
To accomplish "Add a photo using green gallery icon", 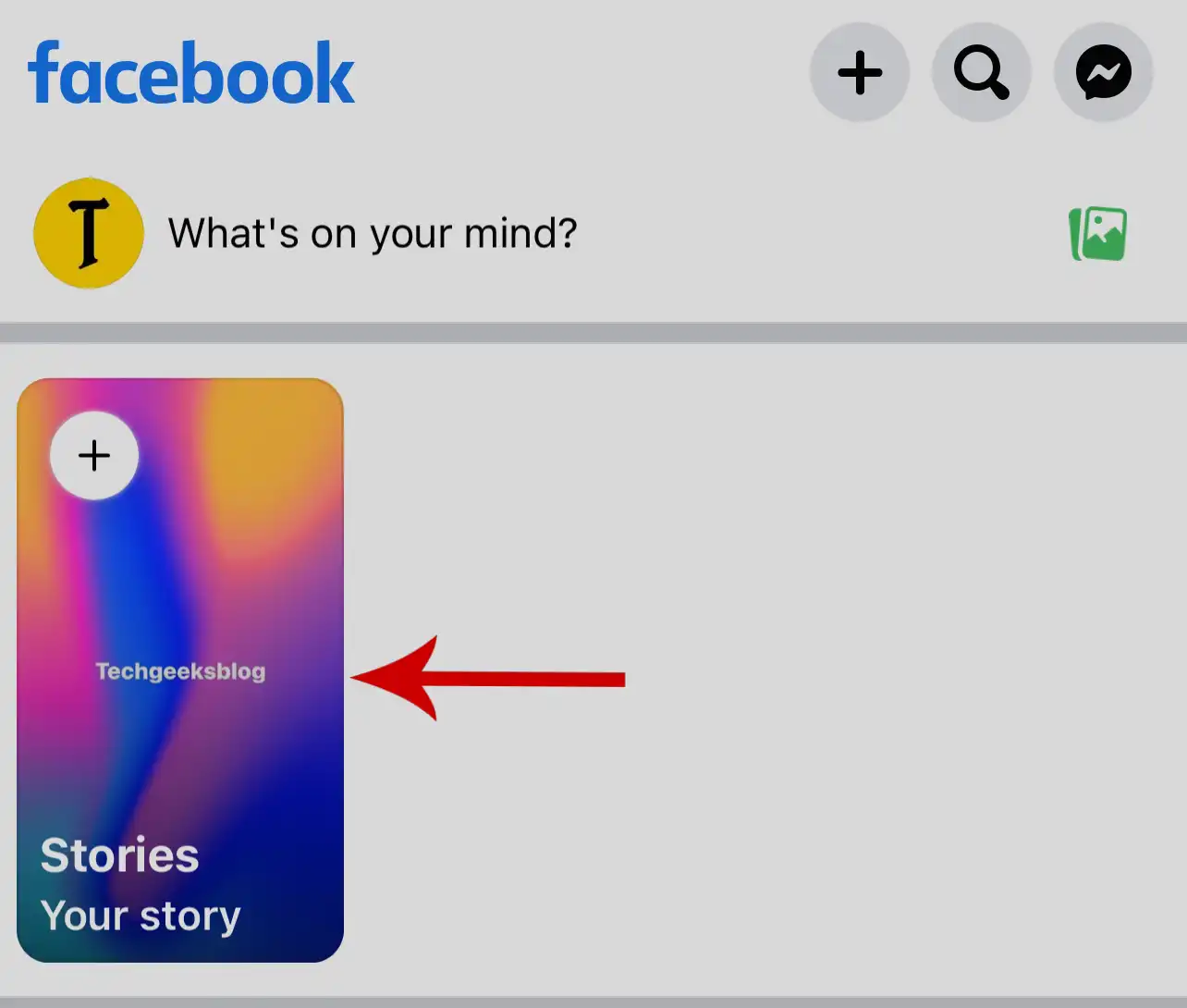I will pos(1098,233).
